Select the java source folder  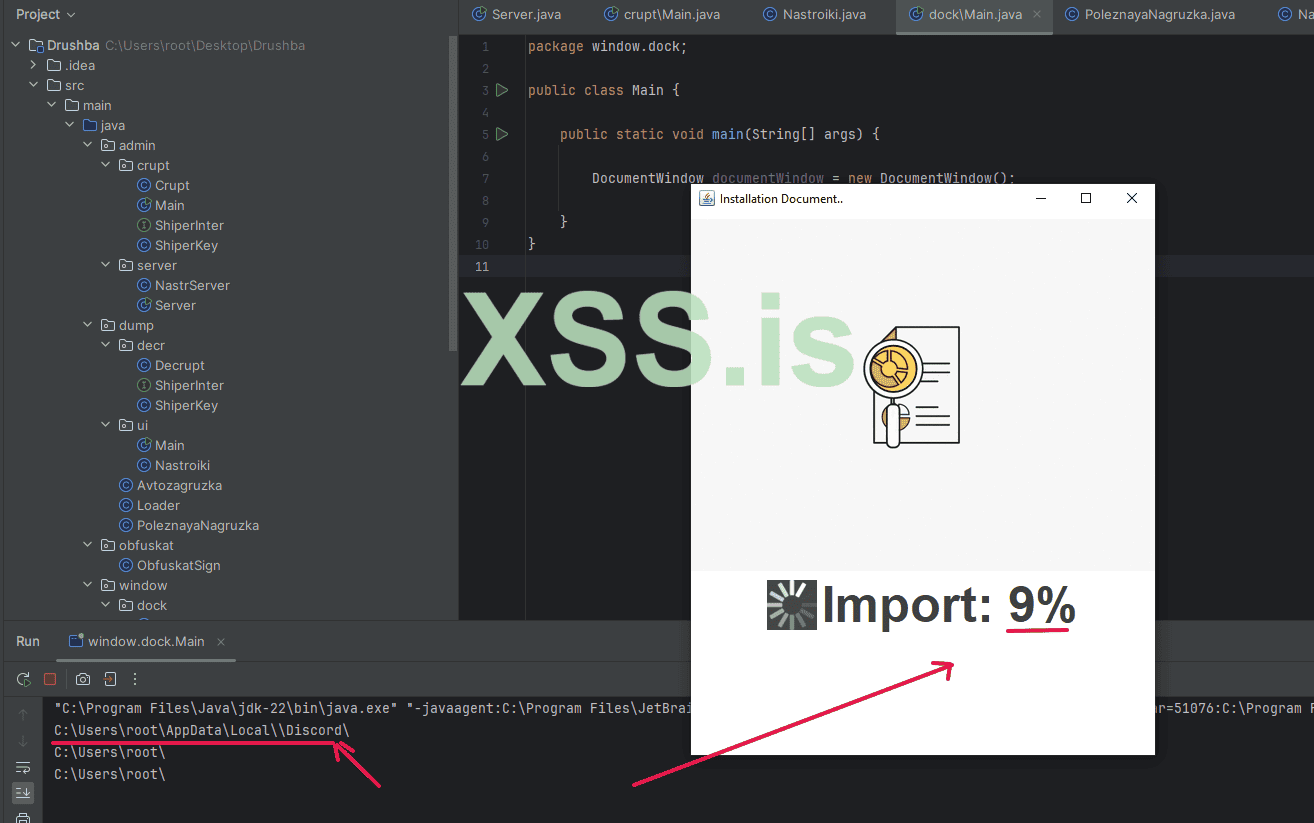pyautogui.click(x=113, y=125)
